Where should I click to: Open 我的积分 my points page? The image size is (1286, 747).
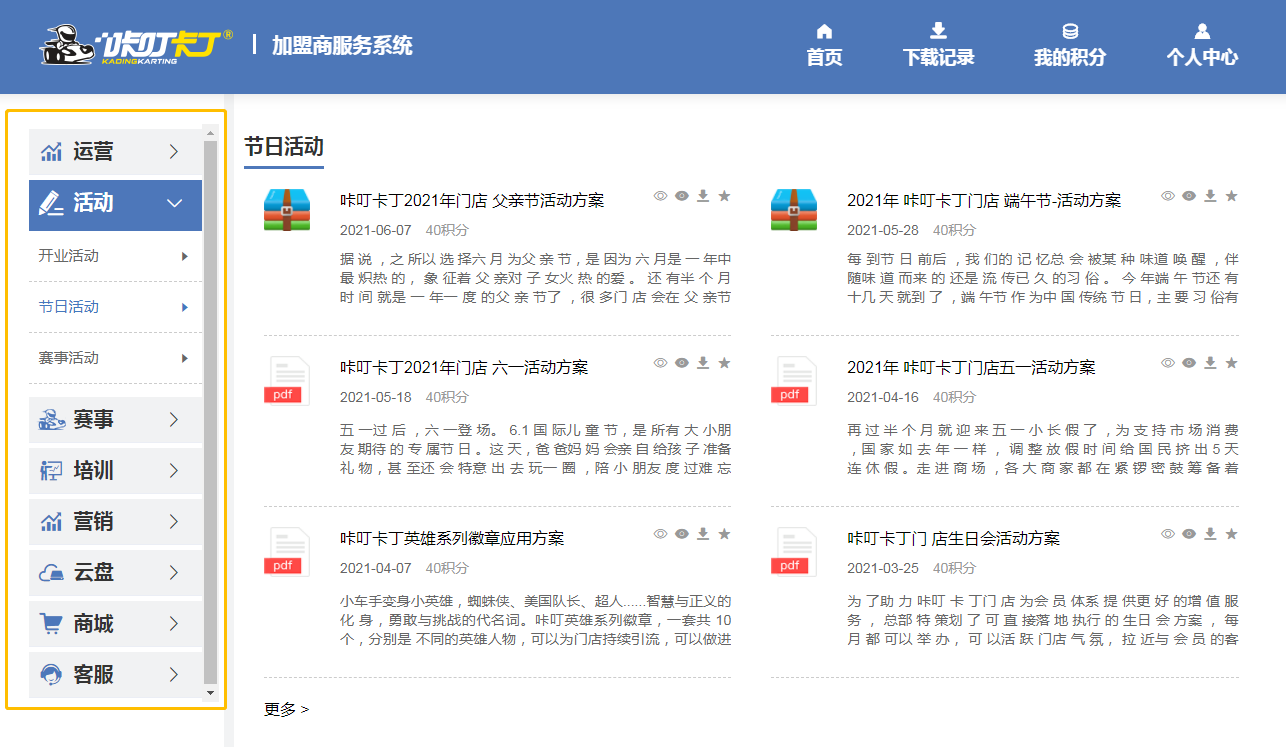[1070, 46]
